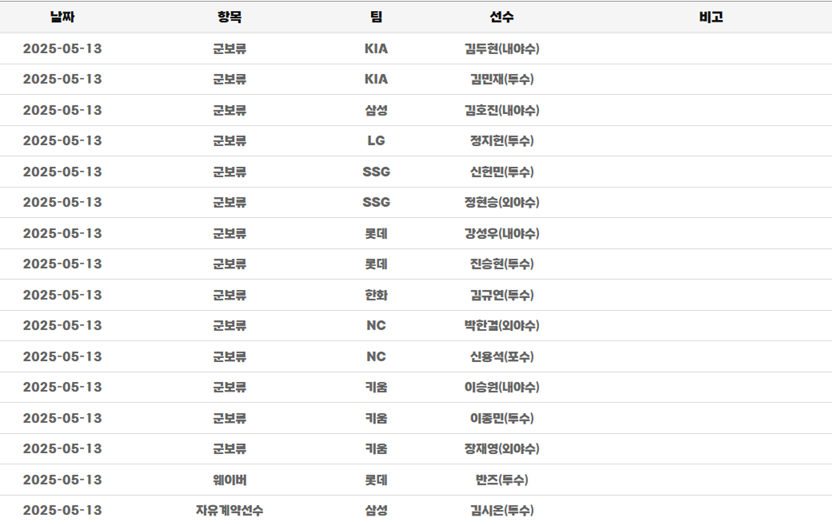Select player 김두현(내야수)
The height and width of the screenshot is (524, 832).
502,48
